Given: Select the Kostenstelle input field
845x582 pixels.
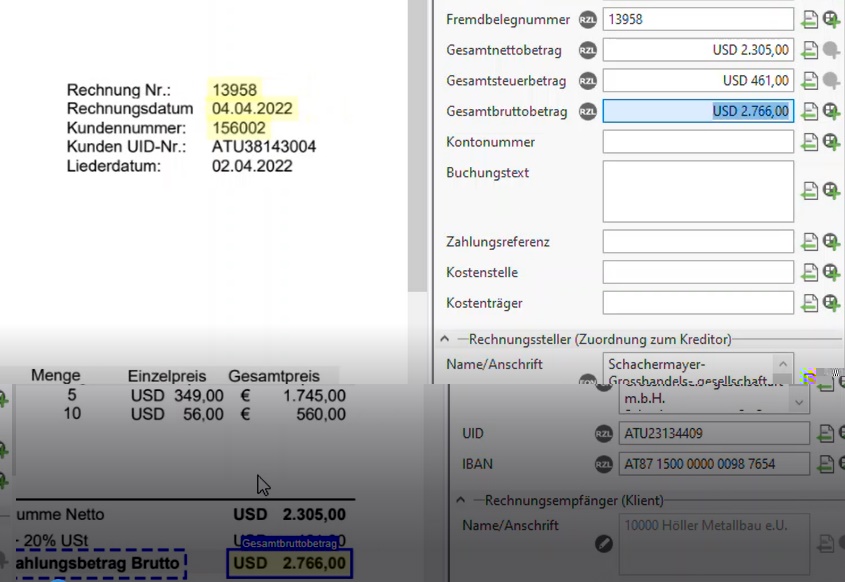Looking at the screenshot, I should (x=697, y=272).
